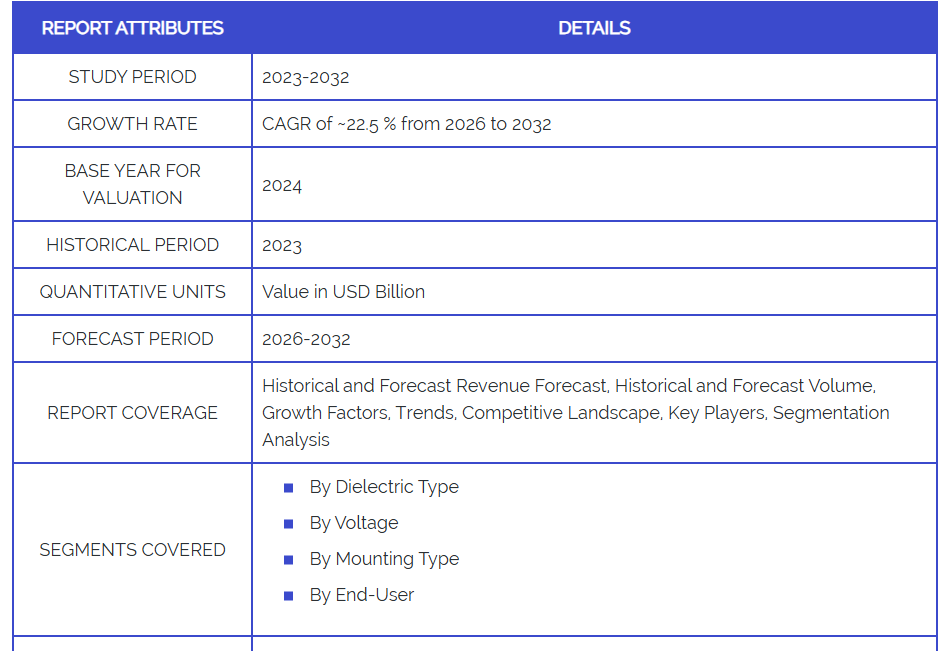This screenshot has height=651, width=944.
Task: Click the SEGMENTS COVERED label
Action: click(x=132, y=550)
